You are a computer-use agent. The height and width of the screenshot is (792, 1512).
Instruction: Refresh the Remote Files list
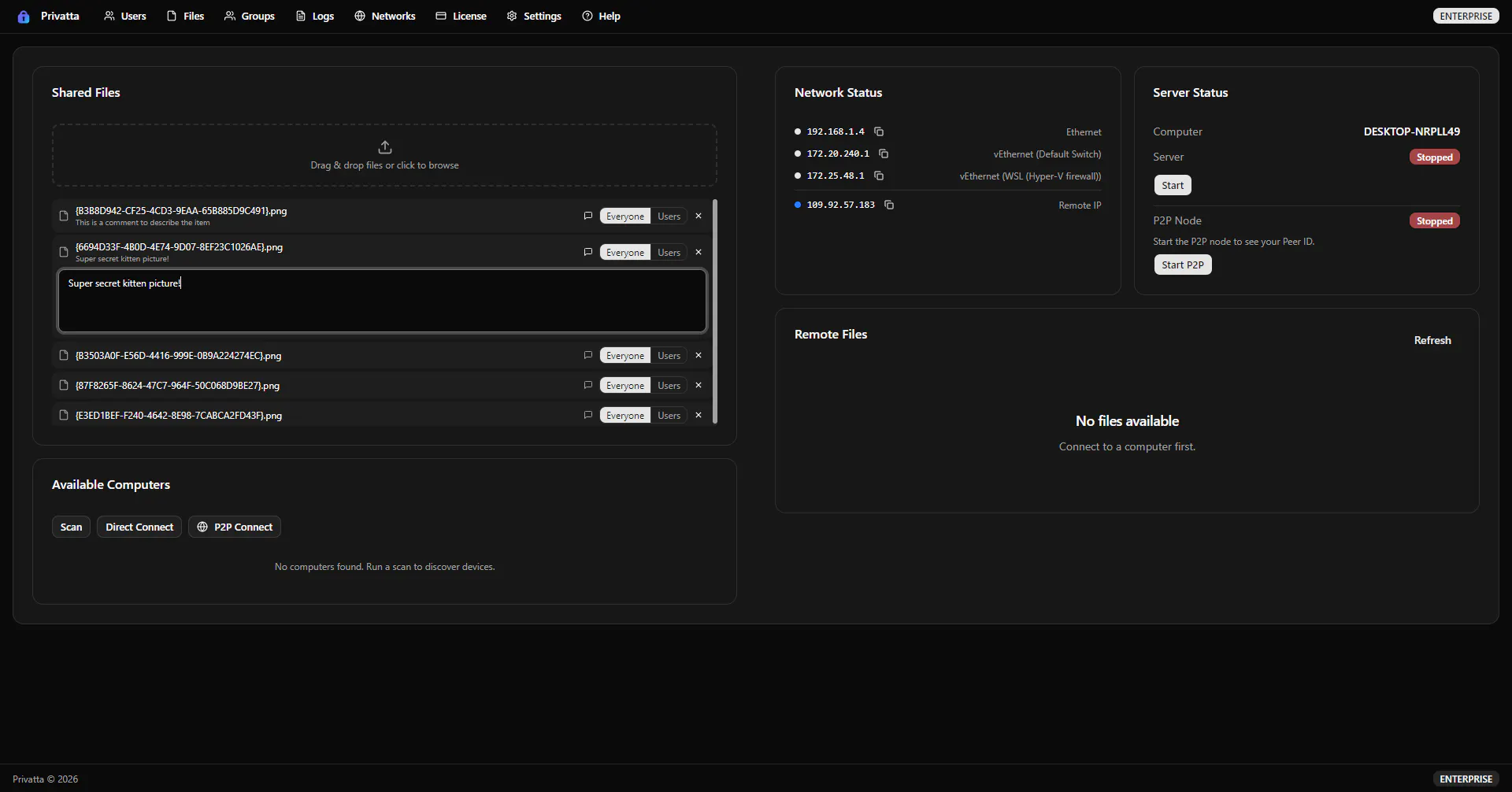click(1432, 340)
